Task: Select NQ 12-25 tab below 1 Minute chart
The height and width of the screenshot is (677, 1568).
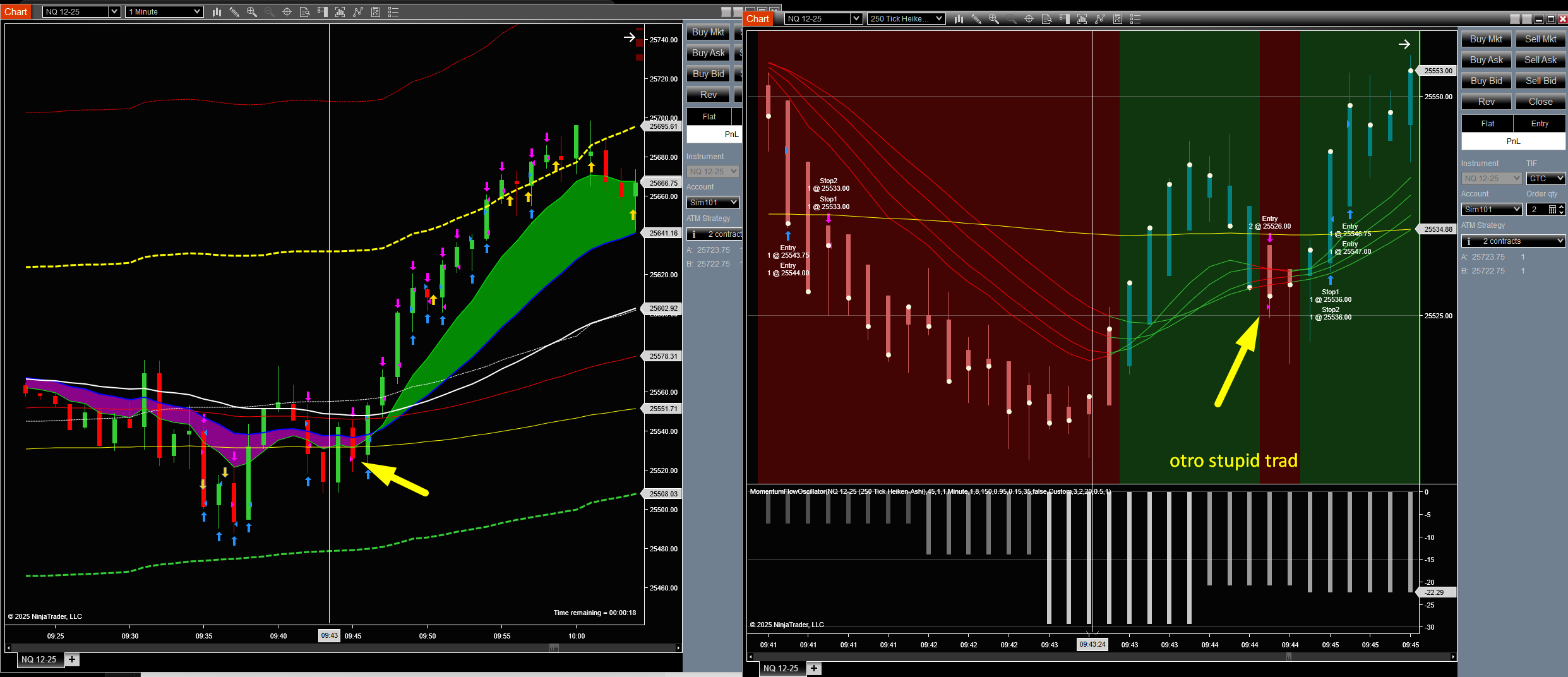Action: tap(39, 659)
